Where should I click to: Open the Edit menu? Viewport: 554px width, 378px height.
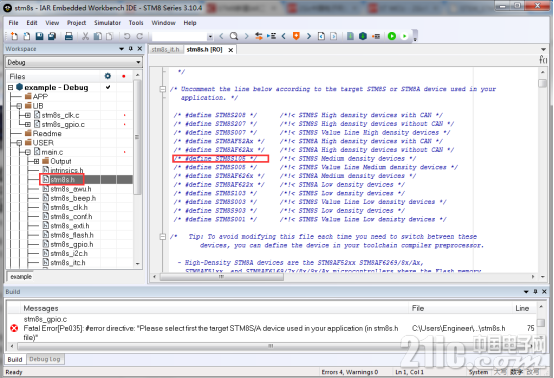pos(32,23)
